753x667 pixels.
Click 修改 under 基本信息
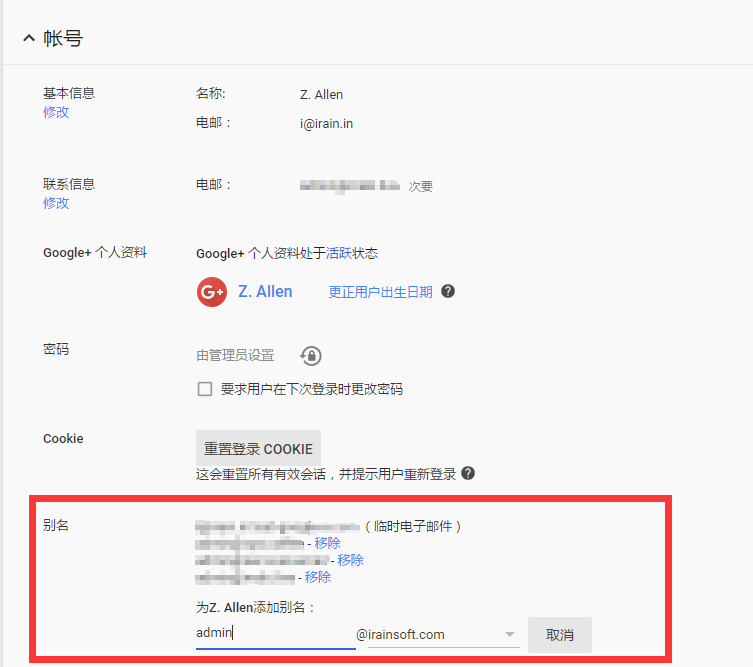pos(56,112)
